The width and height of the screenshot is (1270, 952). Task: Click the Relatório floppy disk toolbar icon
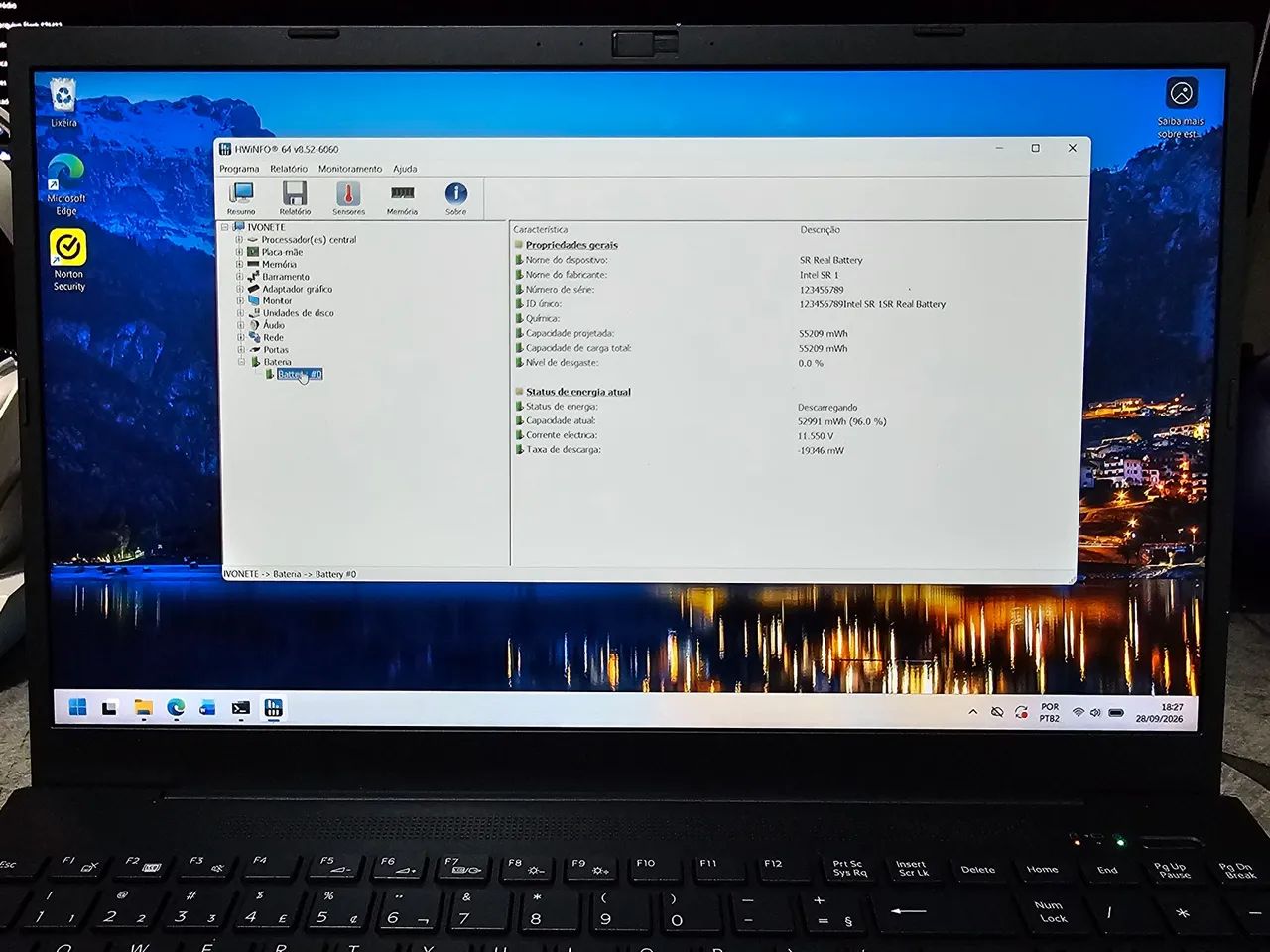[x=295, y=197]
